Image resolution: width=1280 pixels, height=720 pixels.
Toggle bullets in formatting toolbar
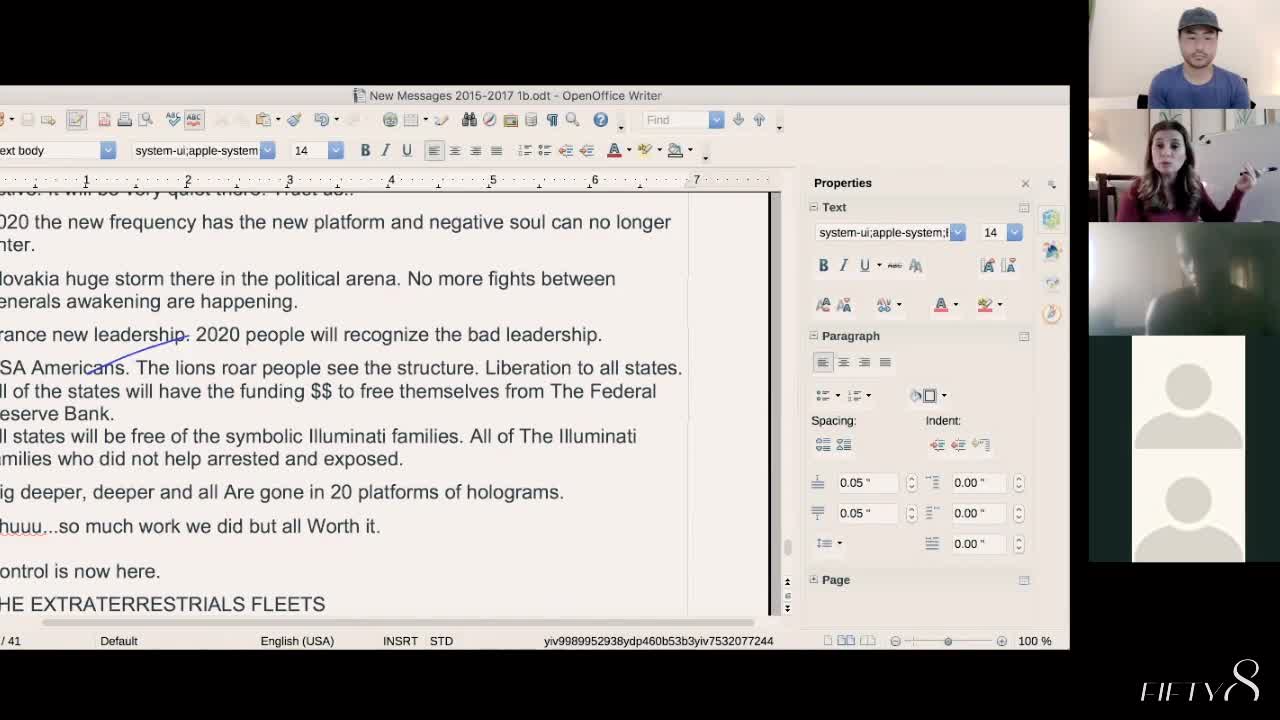(544, 150)
